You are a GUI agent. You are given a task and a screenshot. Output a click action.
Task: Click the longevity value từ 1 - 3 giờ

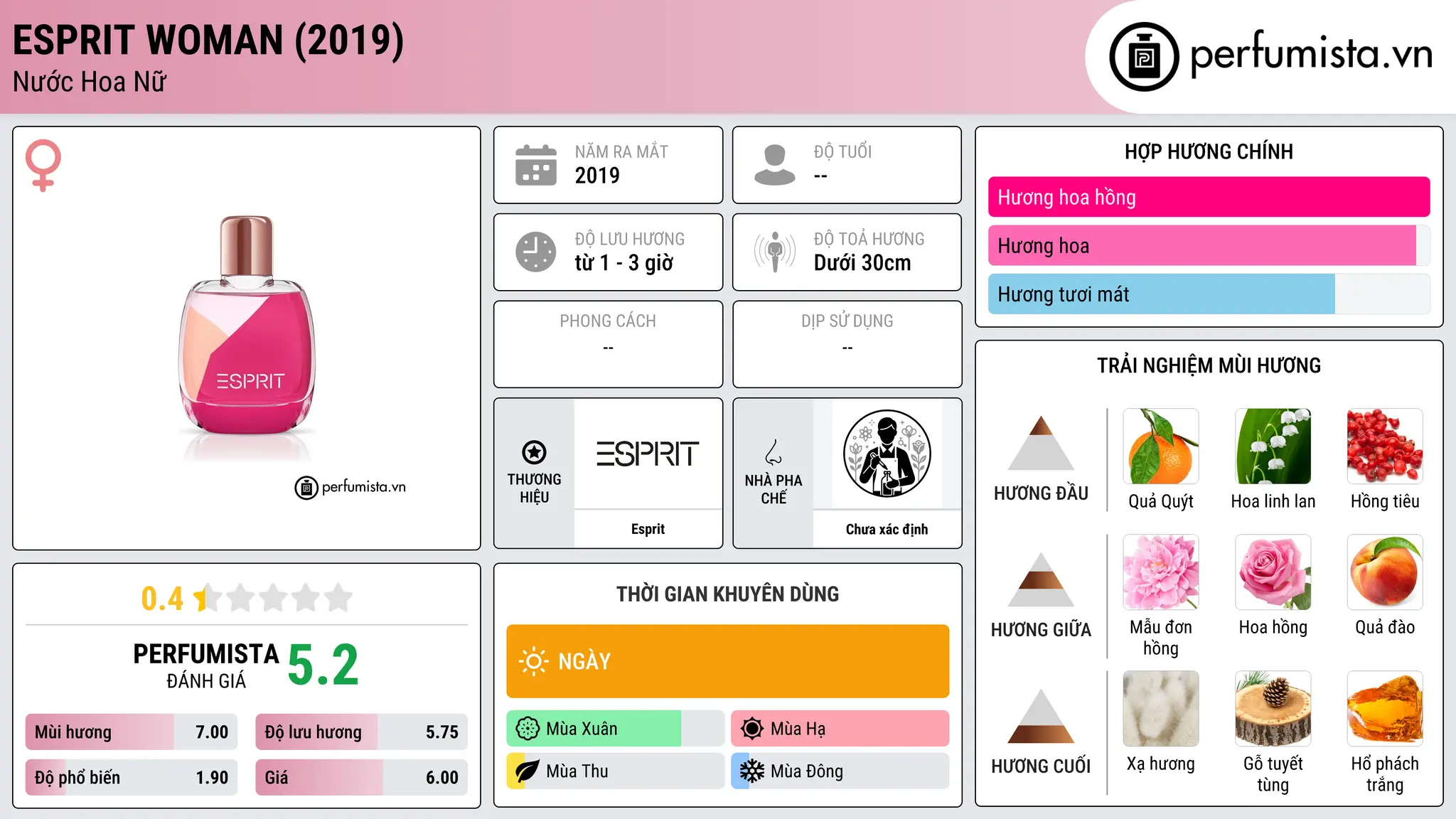point(624,263)
